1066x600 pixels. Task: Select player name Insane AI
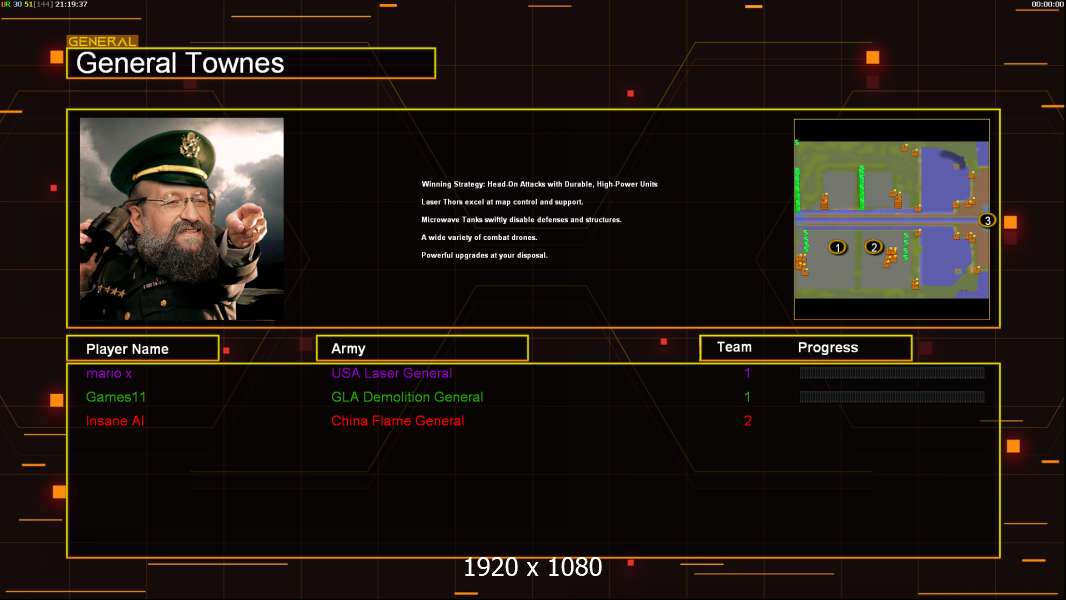tap(115, 421)
